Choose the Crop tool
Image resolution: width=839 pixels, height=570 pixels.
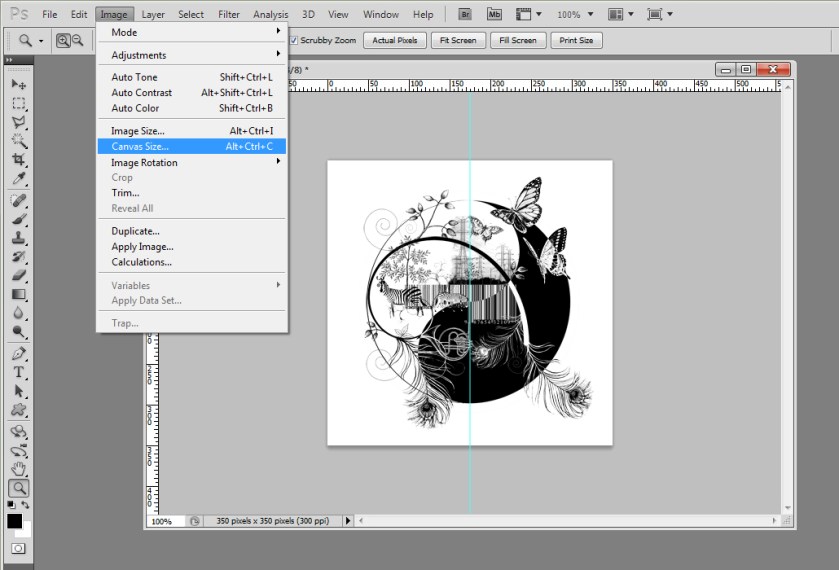point(19,160)
